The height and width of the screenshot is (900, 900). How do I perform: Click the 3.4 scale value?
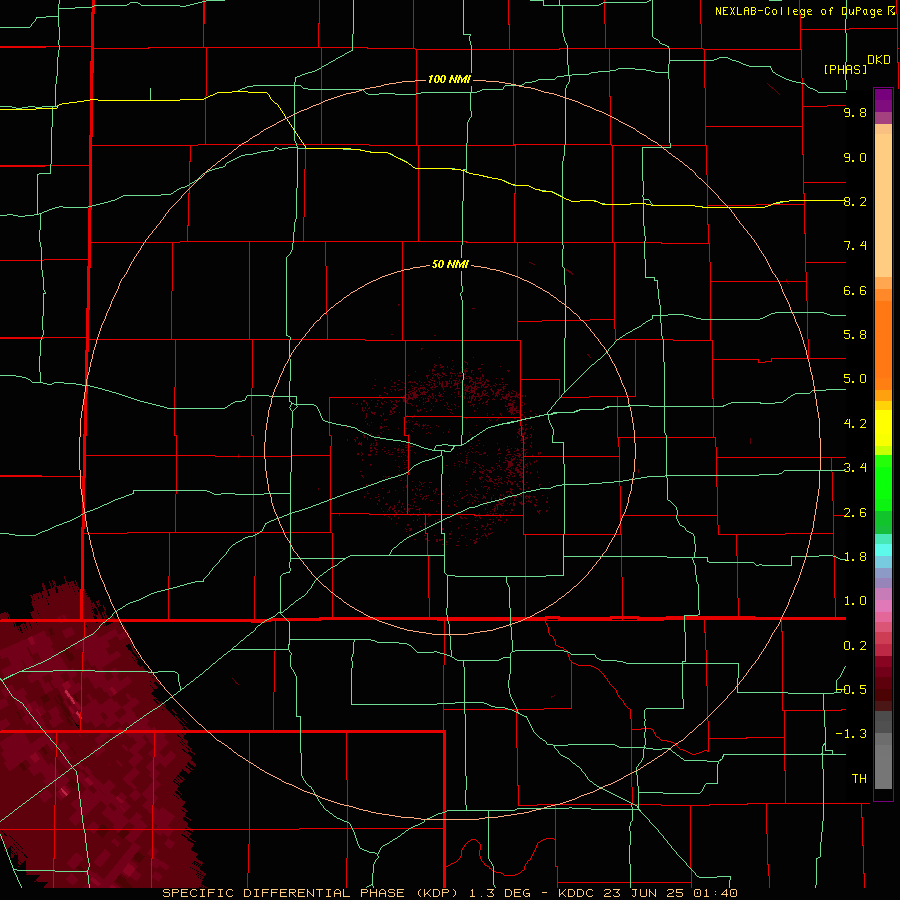[855, 468]
